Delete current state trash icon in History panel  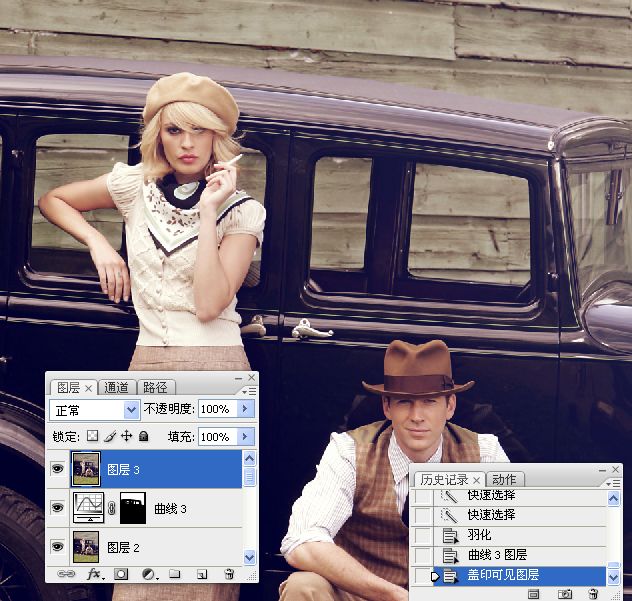tap(593, 593)
